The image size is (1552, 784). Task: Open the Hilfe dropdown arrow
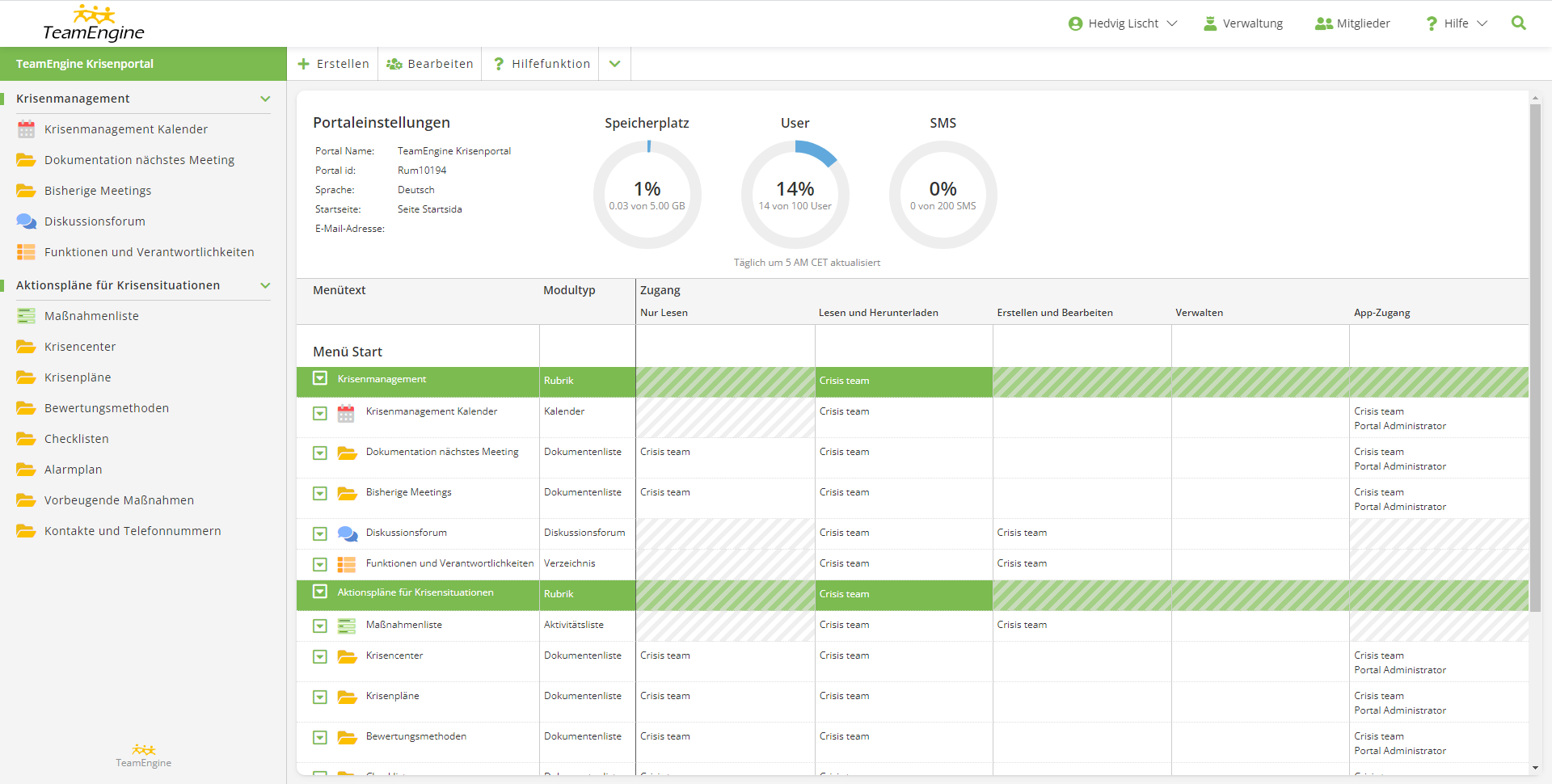point(1482,23)
